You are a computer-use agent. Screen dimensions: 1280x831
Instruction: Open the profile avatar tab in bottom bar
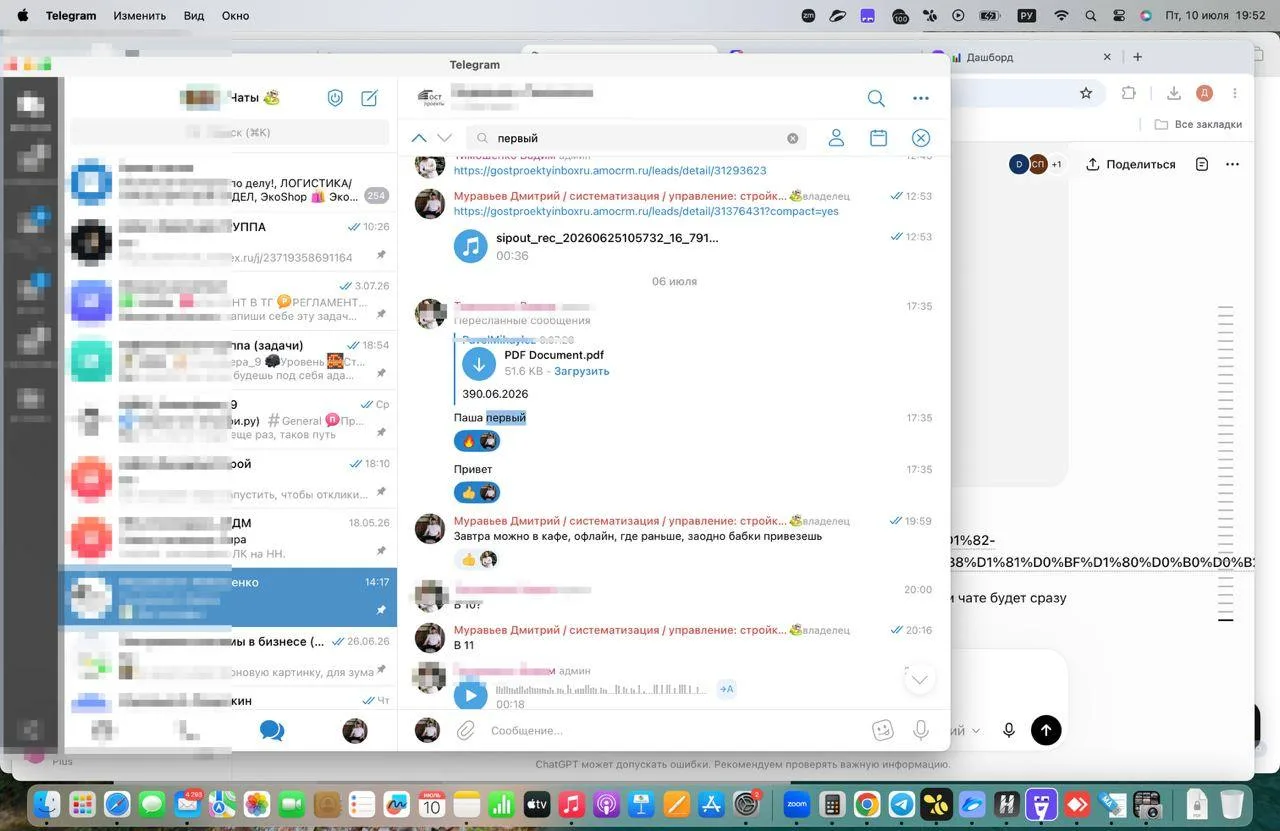point(355,731)
